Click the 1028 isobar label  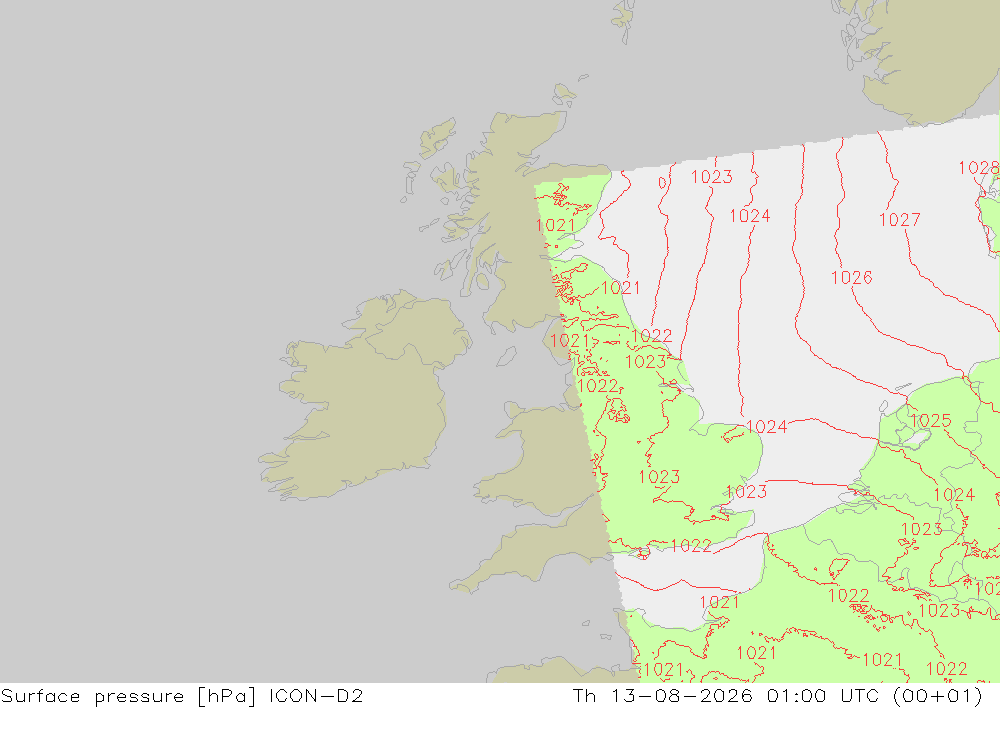click(978, 168)
